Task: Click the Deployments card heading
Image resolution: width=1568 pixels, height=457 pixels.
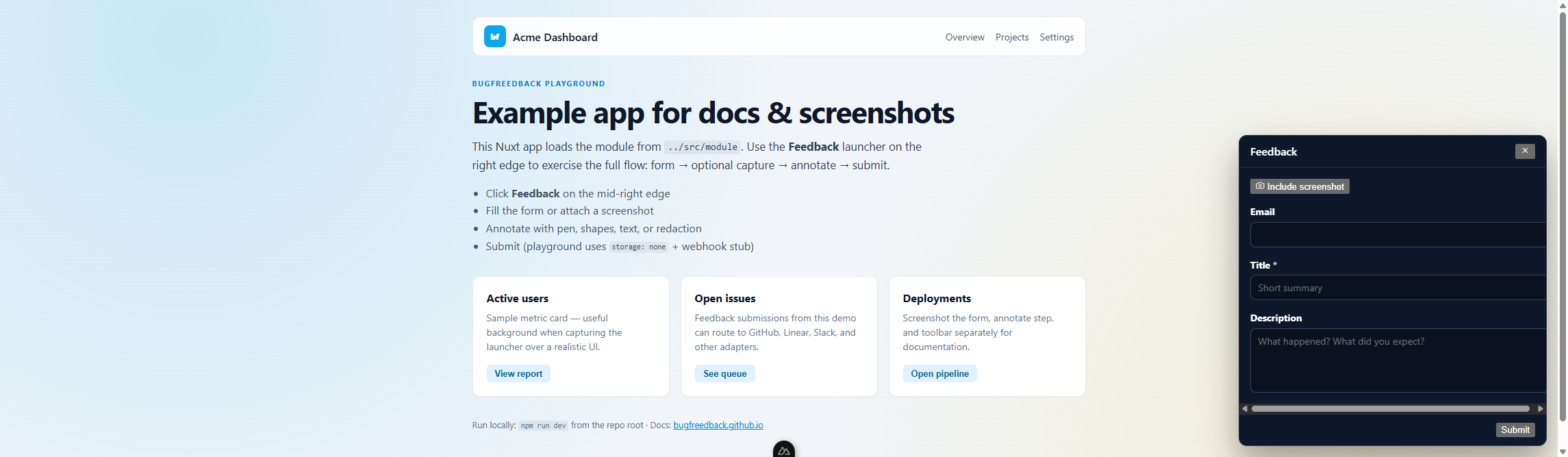Action: pyautogui.click(x=936, y=299)
